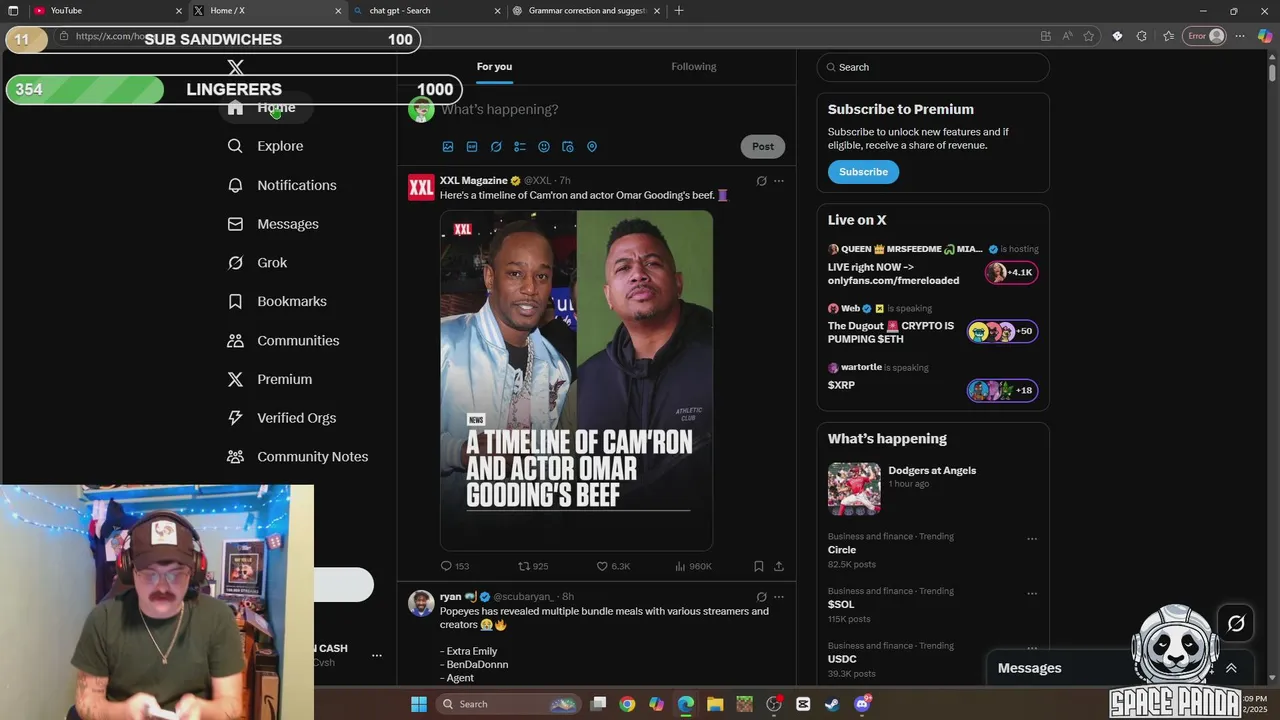Open Communities in the sidebar
This screenshot has width=1280, height=720.
click(283, 340)
